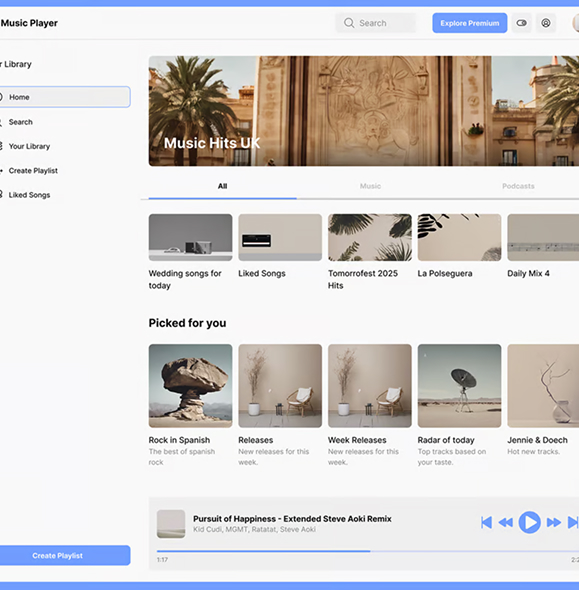
Task: Click the La Polseguera label text
Action: pos(445,273)
